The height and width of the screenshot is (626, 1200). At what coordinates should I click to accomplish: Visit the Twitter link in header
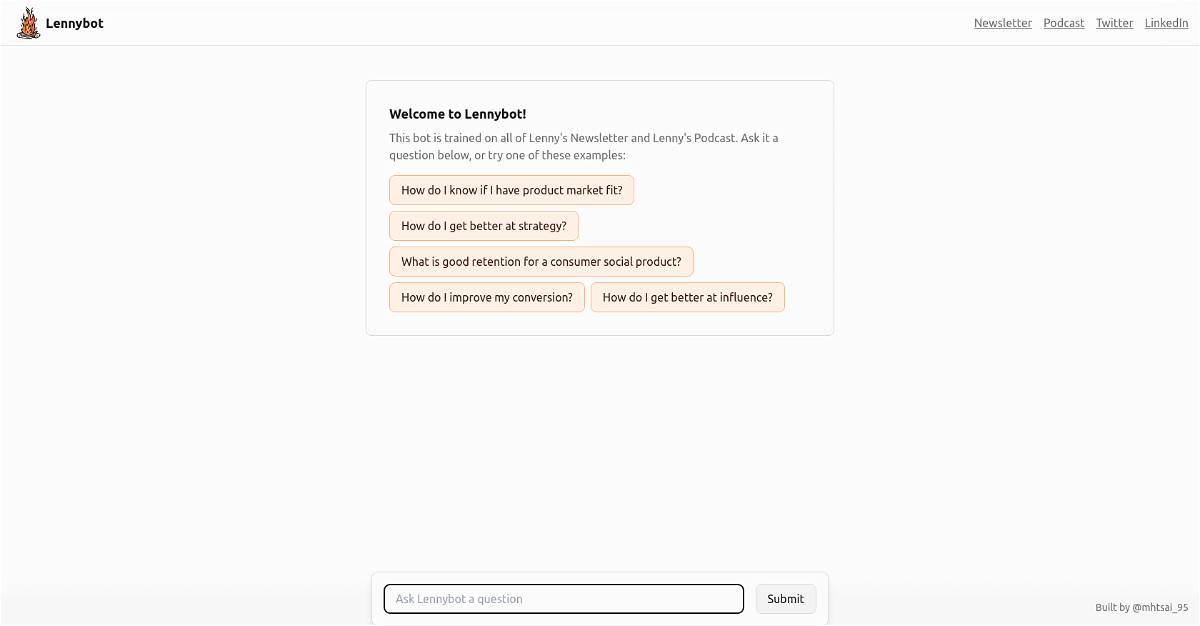(1114, 23)
